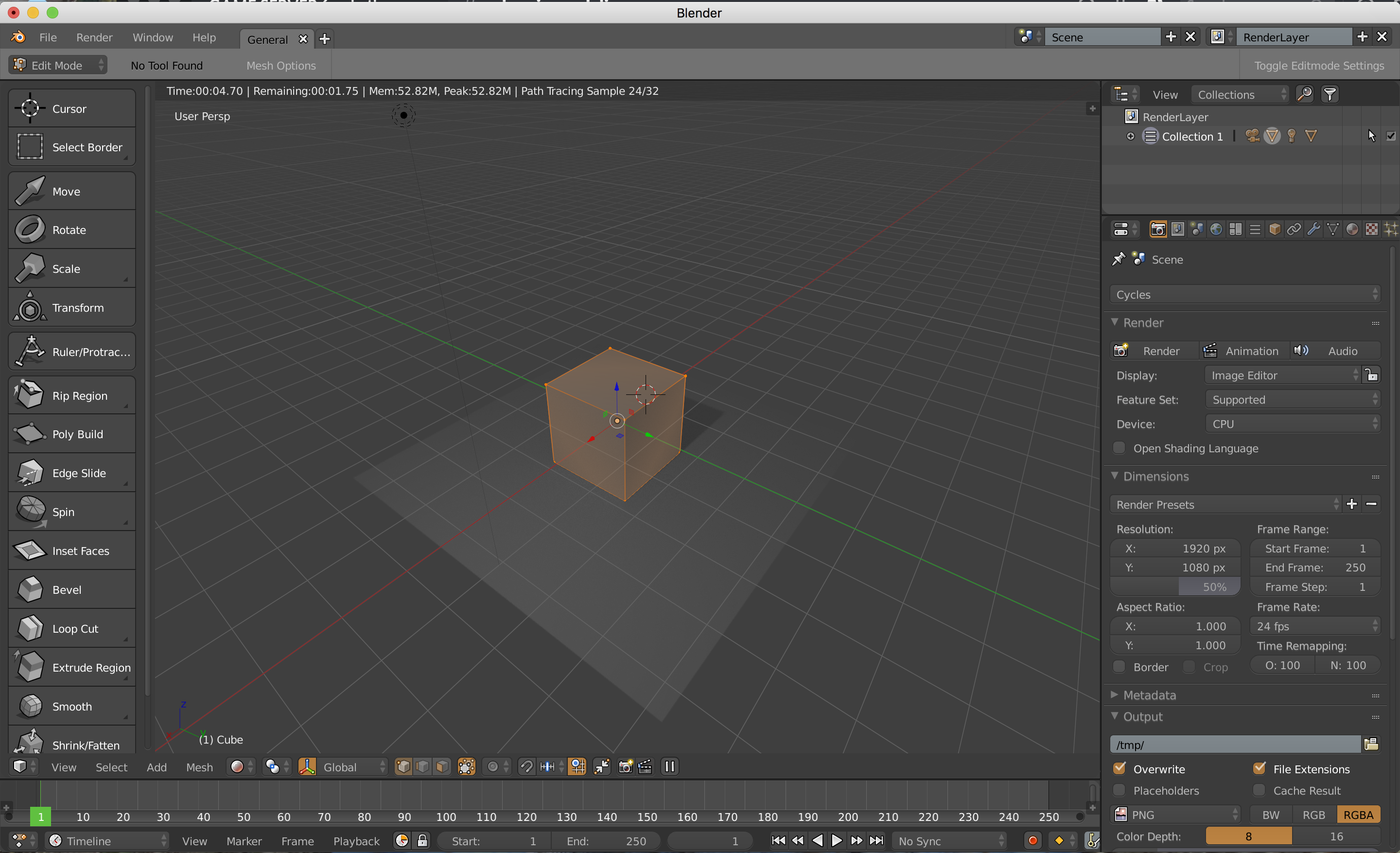Click the Mesh menu in the header

point(198,766)
